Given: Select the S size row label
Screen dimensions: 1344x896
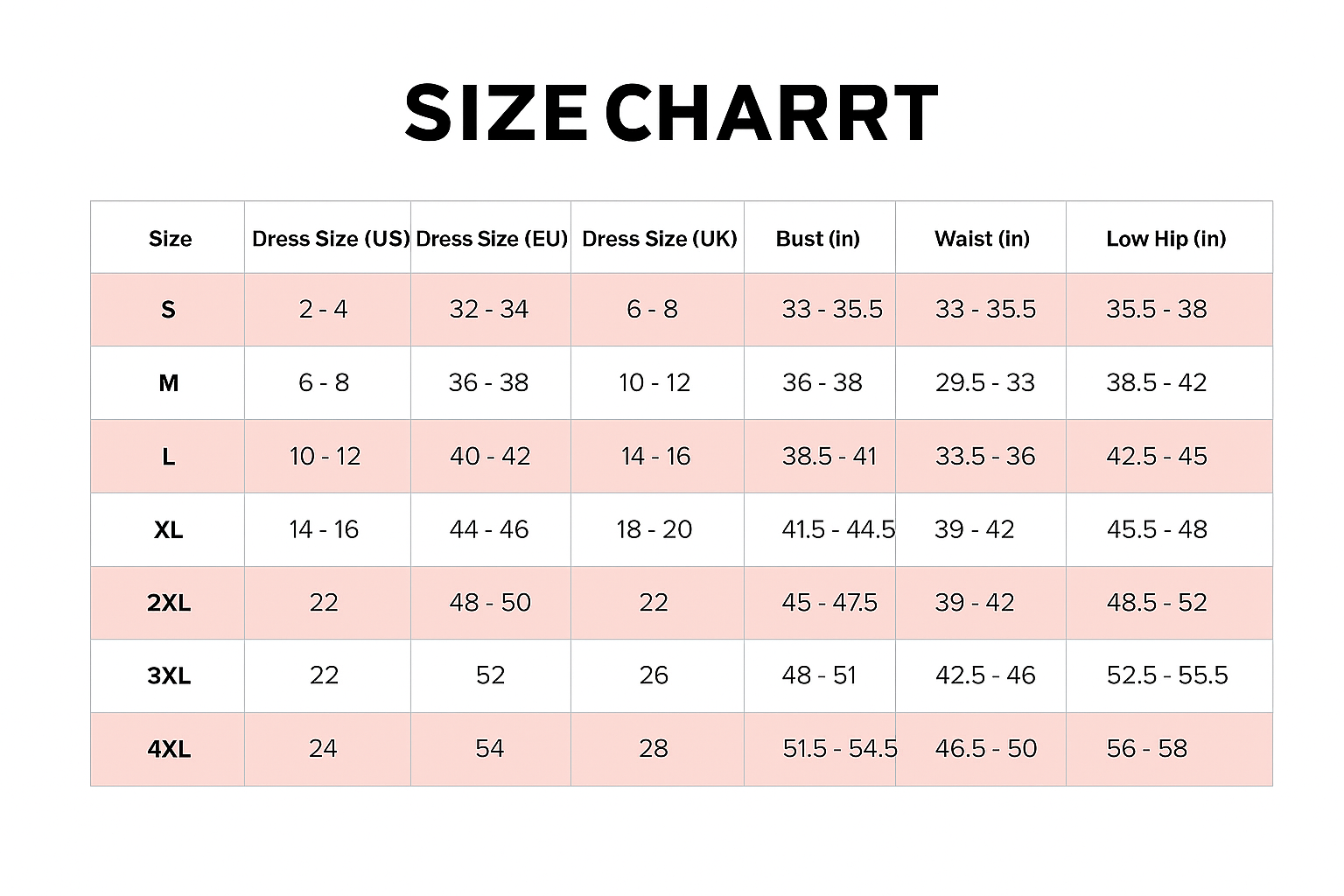Looking at the screenshot, I should coord(169,310).
